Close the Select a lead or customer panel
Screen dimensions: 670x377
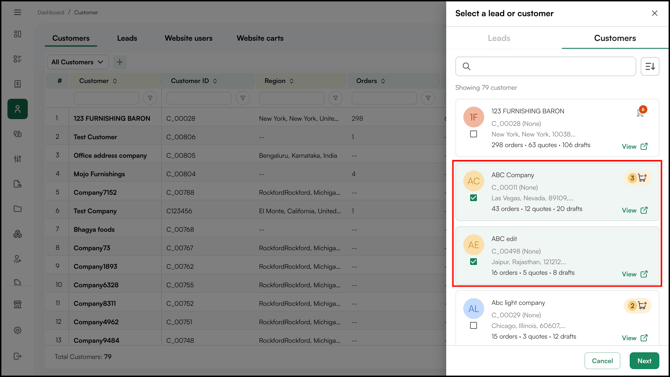click(x=655, y=13)
